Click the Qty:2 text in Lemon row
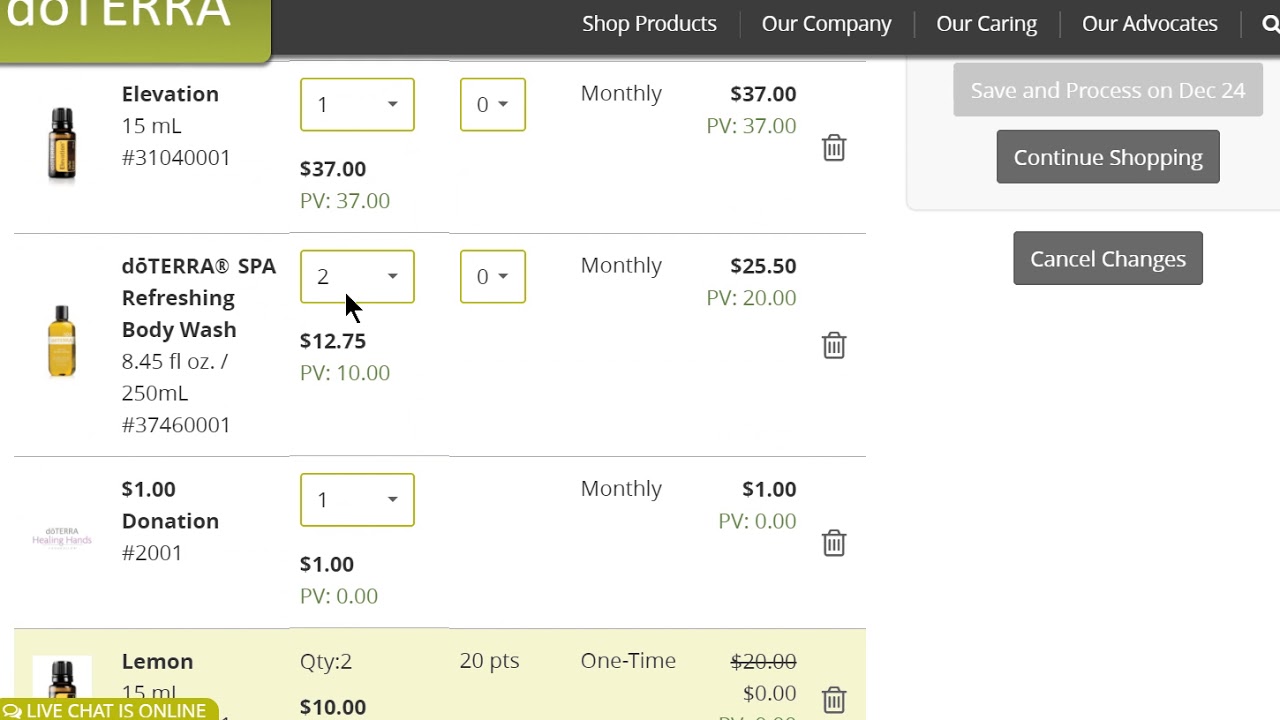 (x=326, y=662)
